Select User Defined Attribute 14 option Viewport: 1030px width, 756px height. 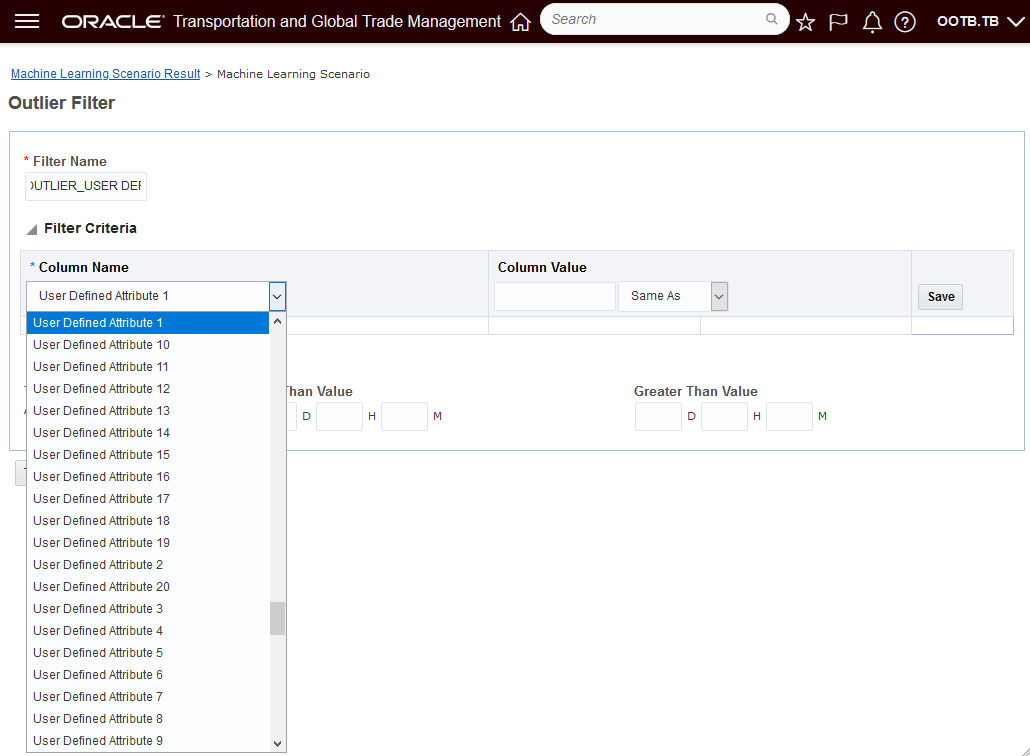click(148, 433)
